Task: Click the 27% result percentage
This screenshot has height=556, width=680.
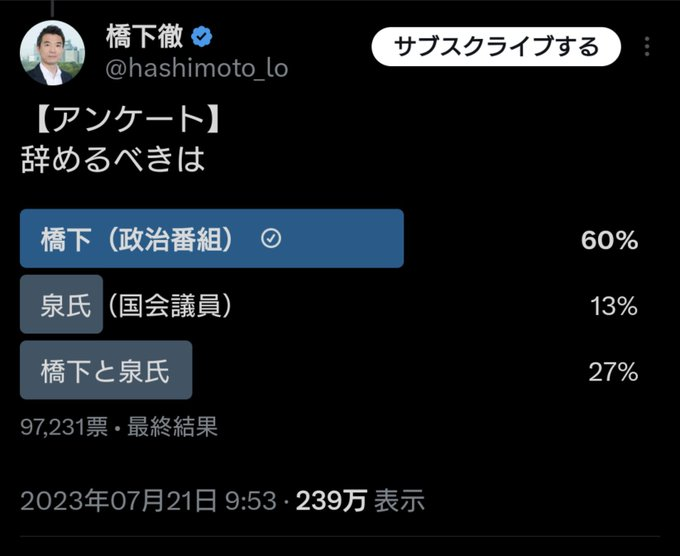Action: [x=612, y=372]
